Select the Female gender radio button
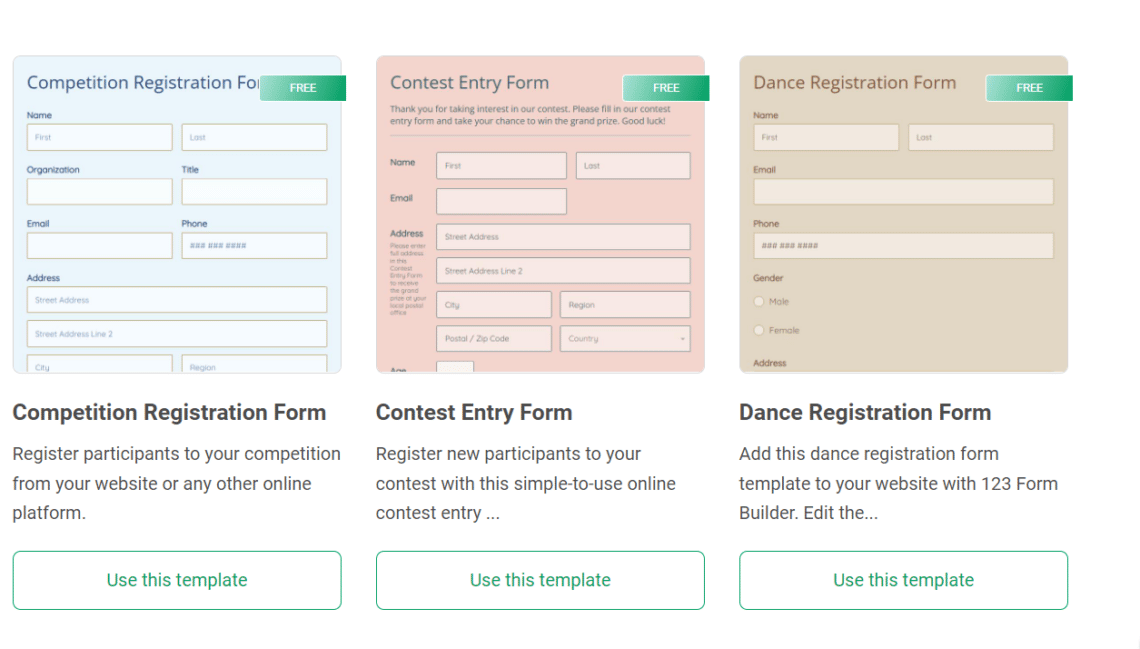Viewport: 1140px width, 649px height. point(760,330)
